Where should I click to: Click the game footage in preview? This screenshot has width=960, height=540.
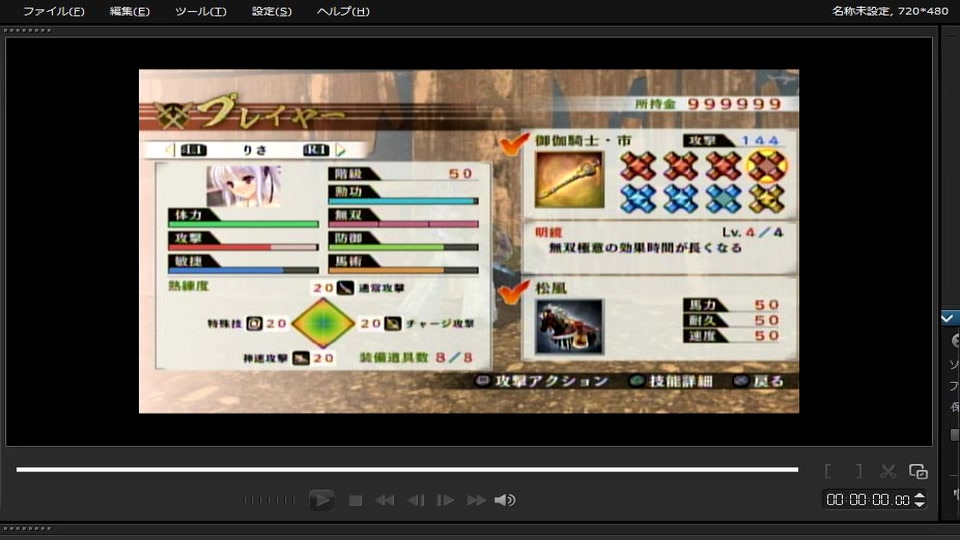click(x=469, y=241)
